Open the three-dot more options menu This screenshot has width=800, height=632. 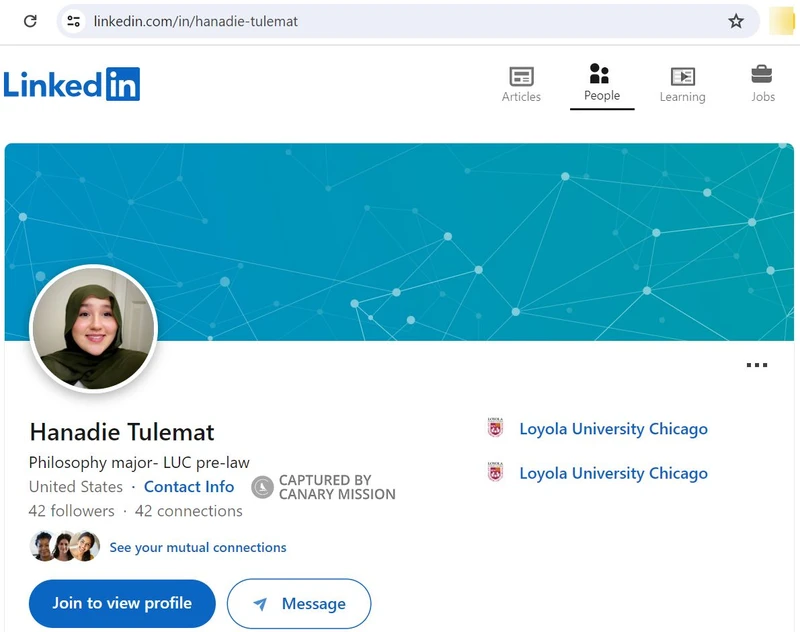757,365
